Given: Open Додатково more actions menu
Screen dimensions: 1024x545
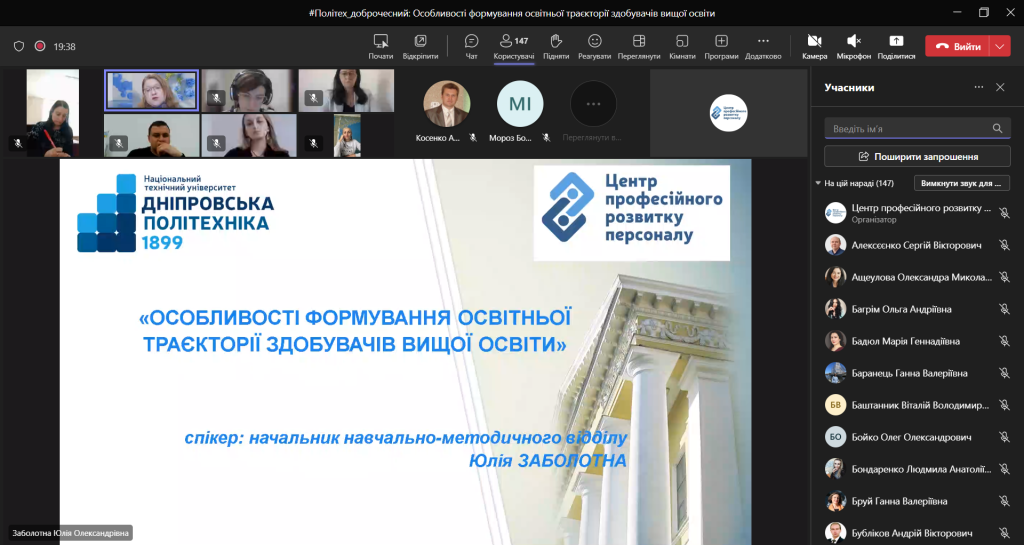Looking at the screenshot, I should click(763, 46).
